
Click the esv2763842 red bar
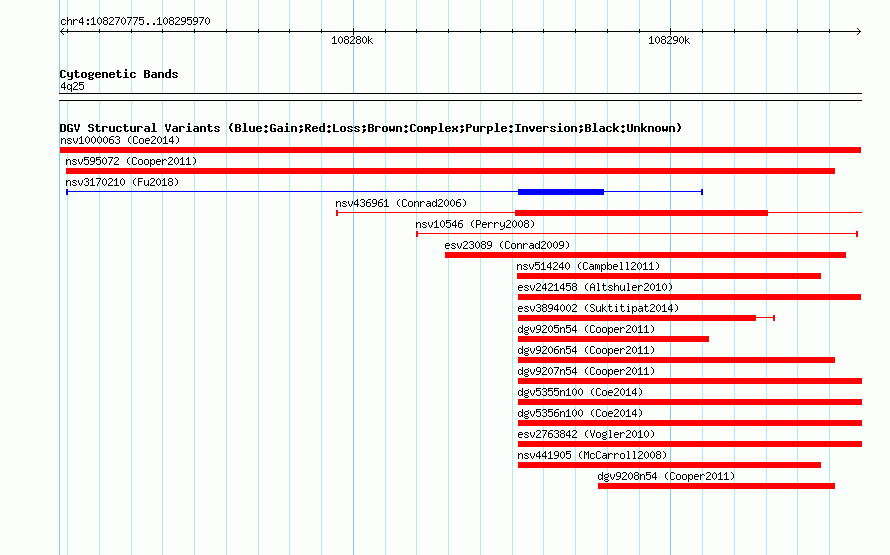[690, 444]
